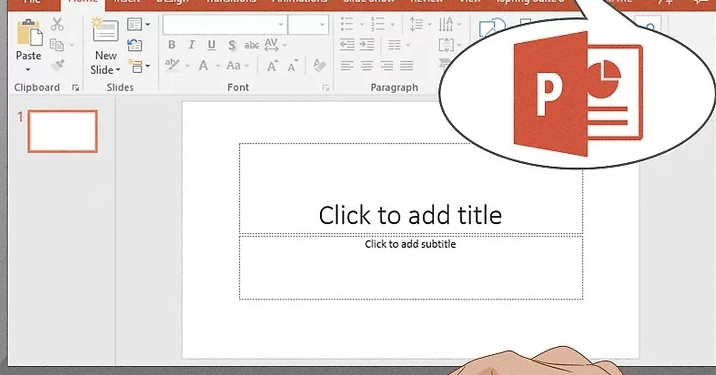Toggle Underline formatting

(x=211, y=45)
